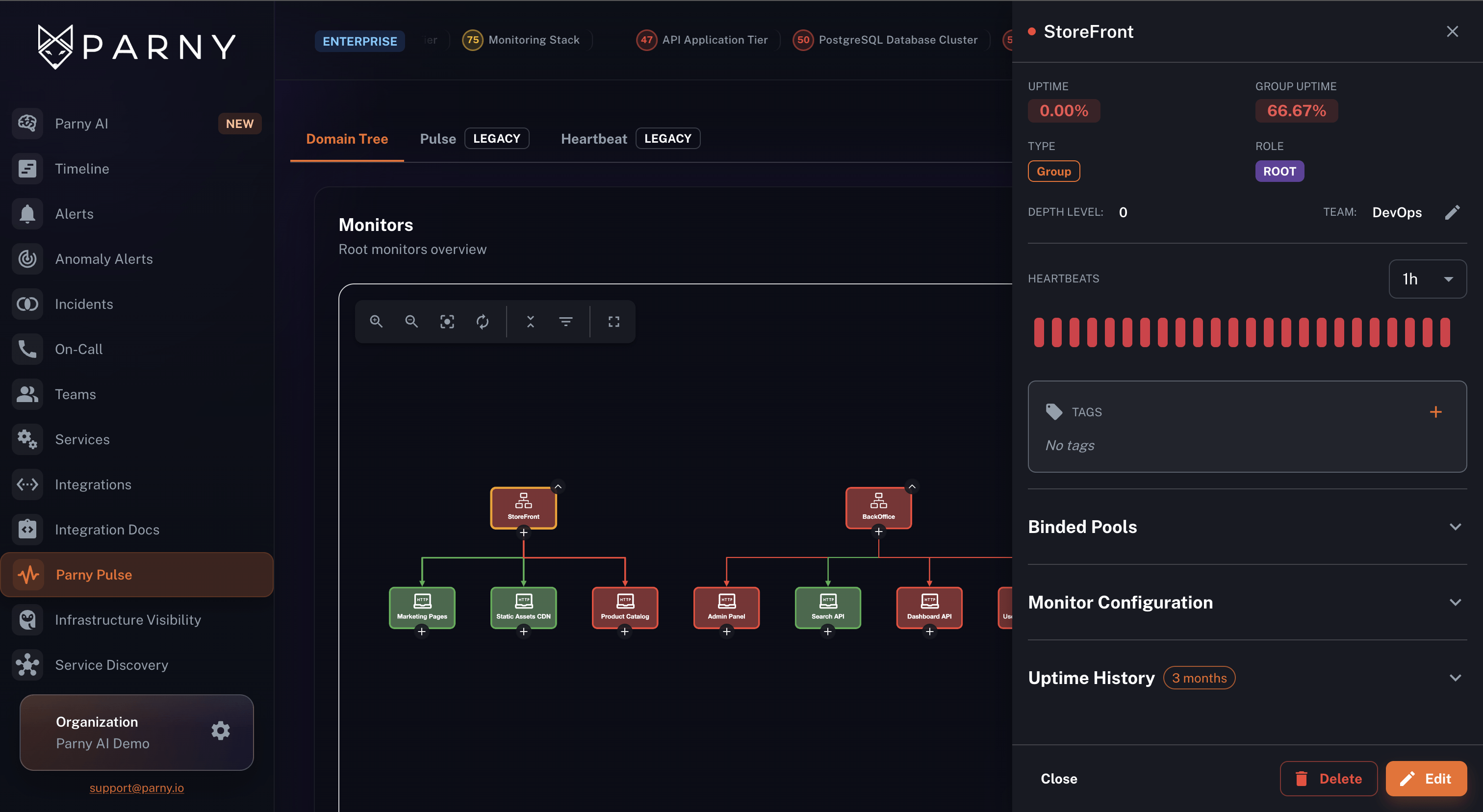Expand the Monitor Configuration section
Screen dimensions: 1483x812
(x=1247, y=602)
